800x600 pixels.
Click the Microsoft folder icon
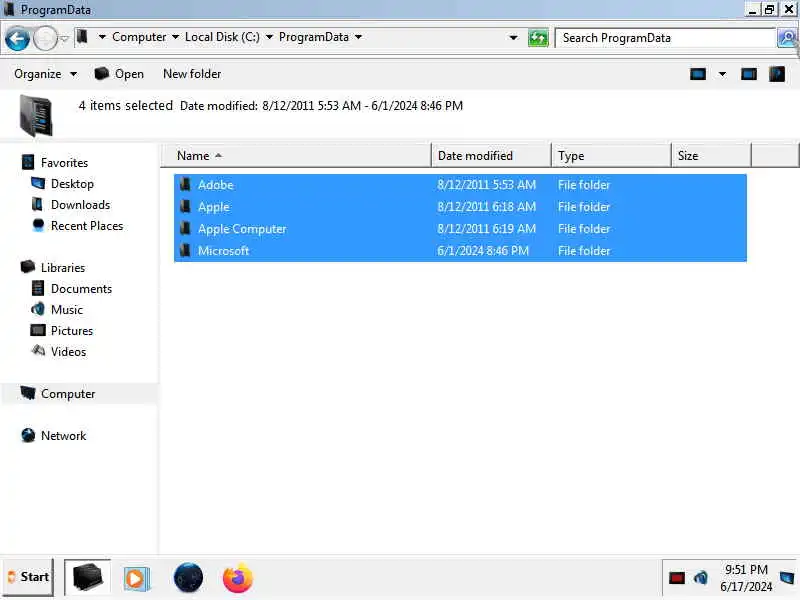click(x=185, y=250)
